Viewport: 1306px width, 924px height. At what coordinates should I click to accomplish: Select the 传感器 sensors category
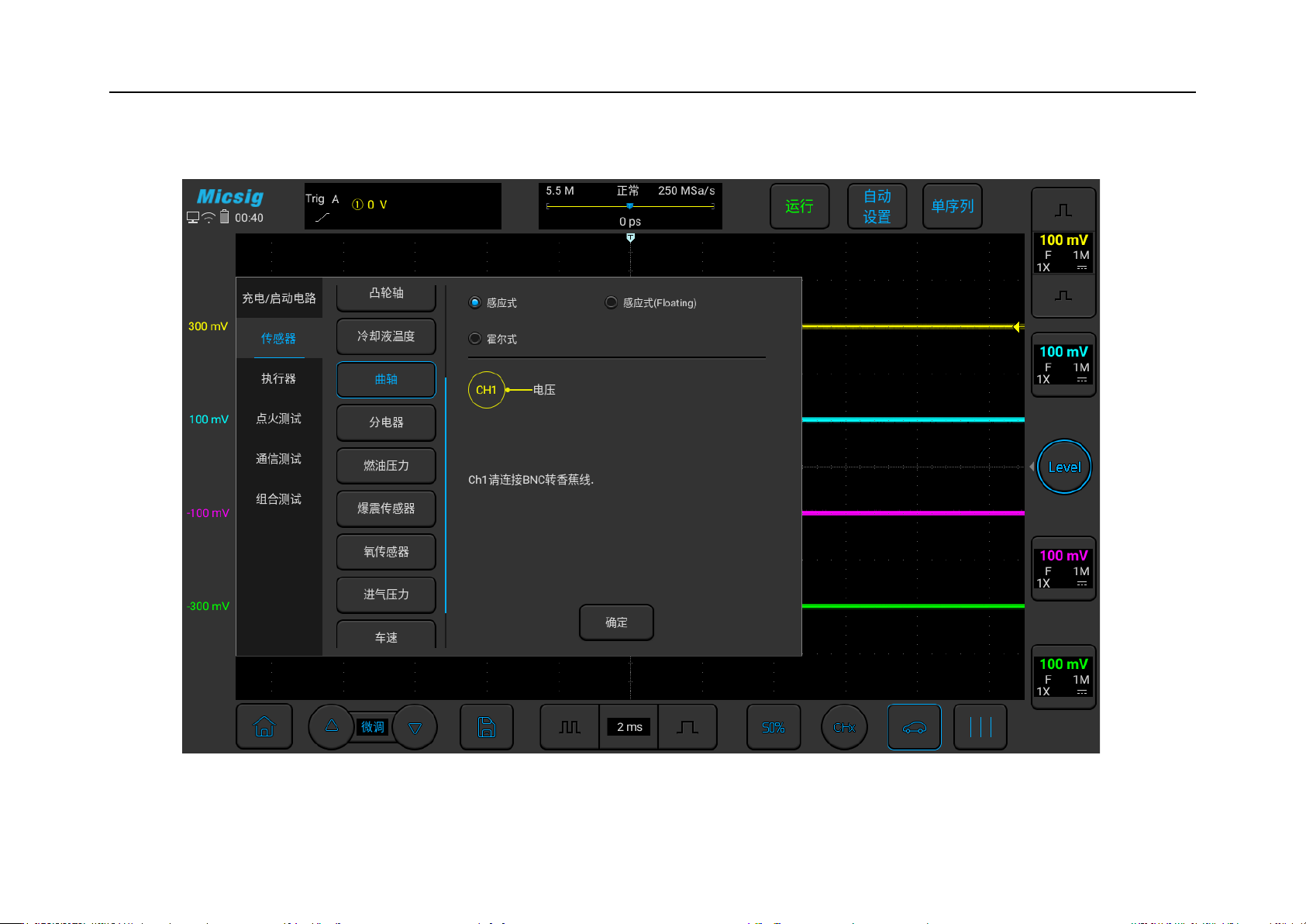(279, 339)
